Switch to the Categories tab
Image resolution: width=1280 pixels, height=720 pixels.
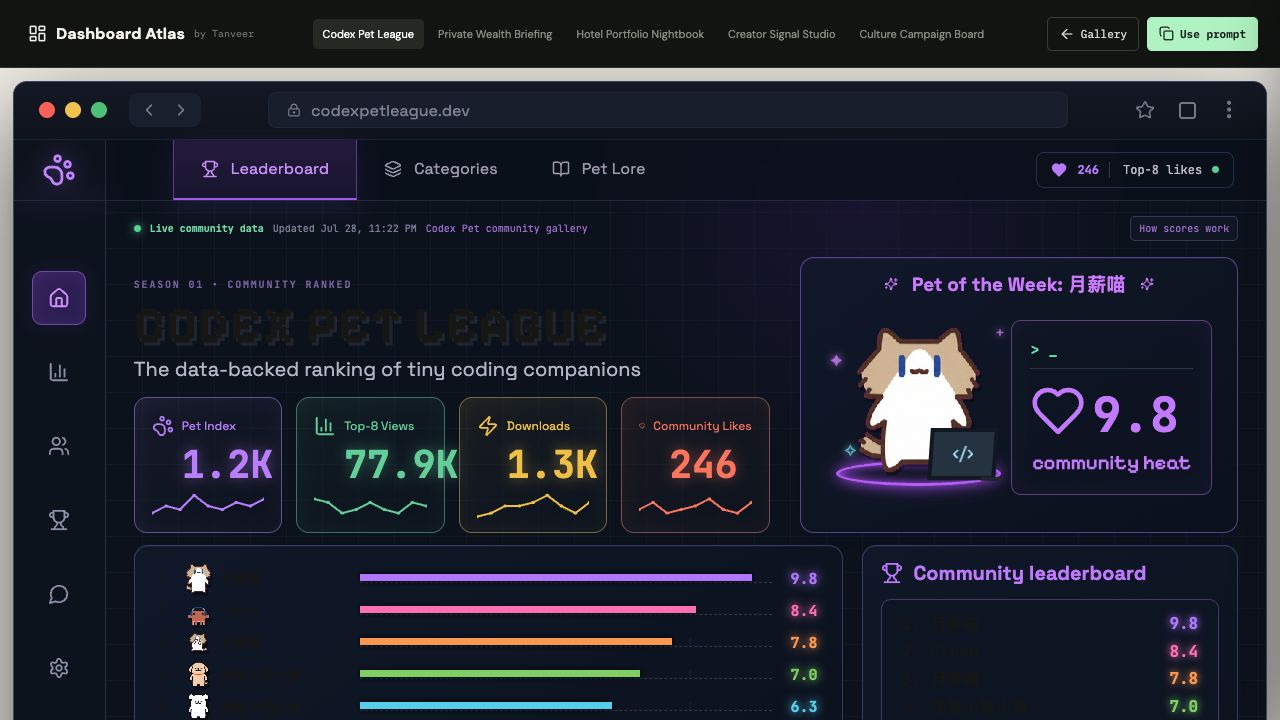click(x=441, y=169)
